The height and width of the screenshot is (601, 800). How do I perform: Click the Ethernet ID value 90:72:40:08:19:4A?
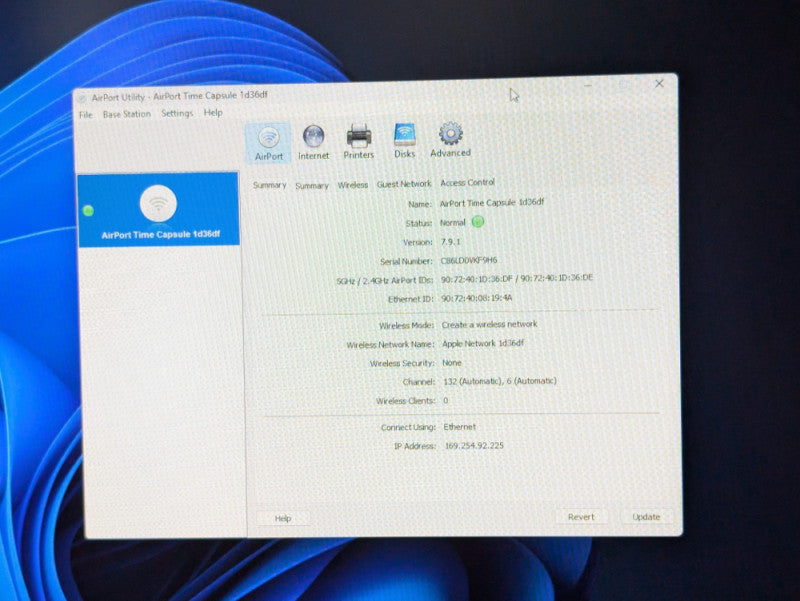[x=477, y=298]
